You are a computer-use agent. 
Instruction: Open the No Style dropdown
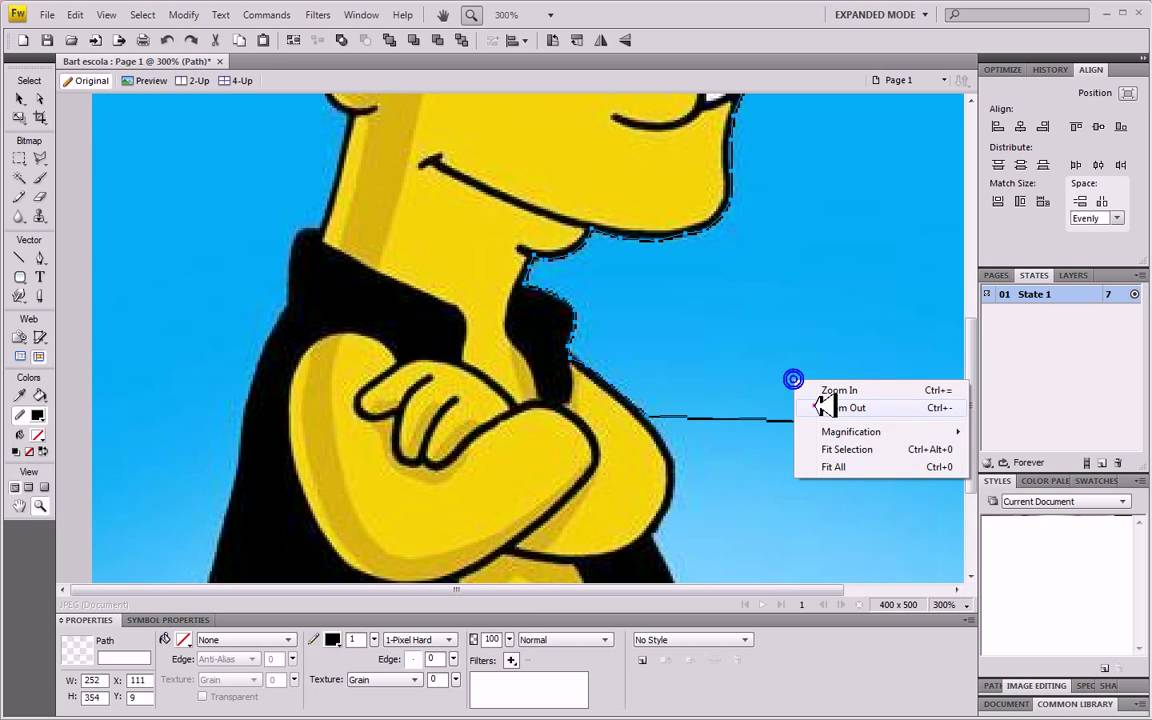[693, 640]
